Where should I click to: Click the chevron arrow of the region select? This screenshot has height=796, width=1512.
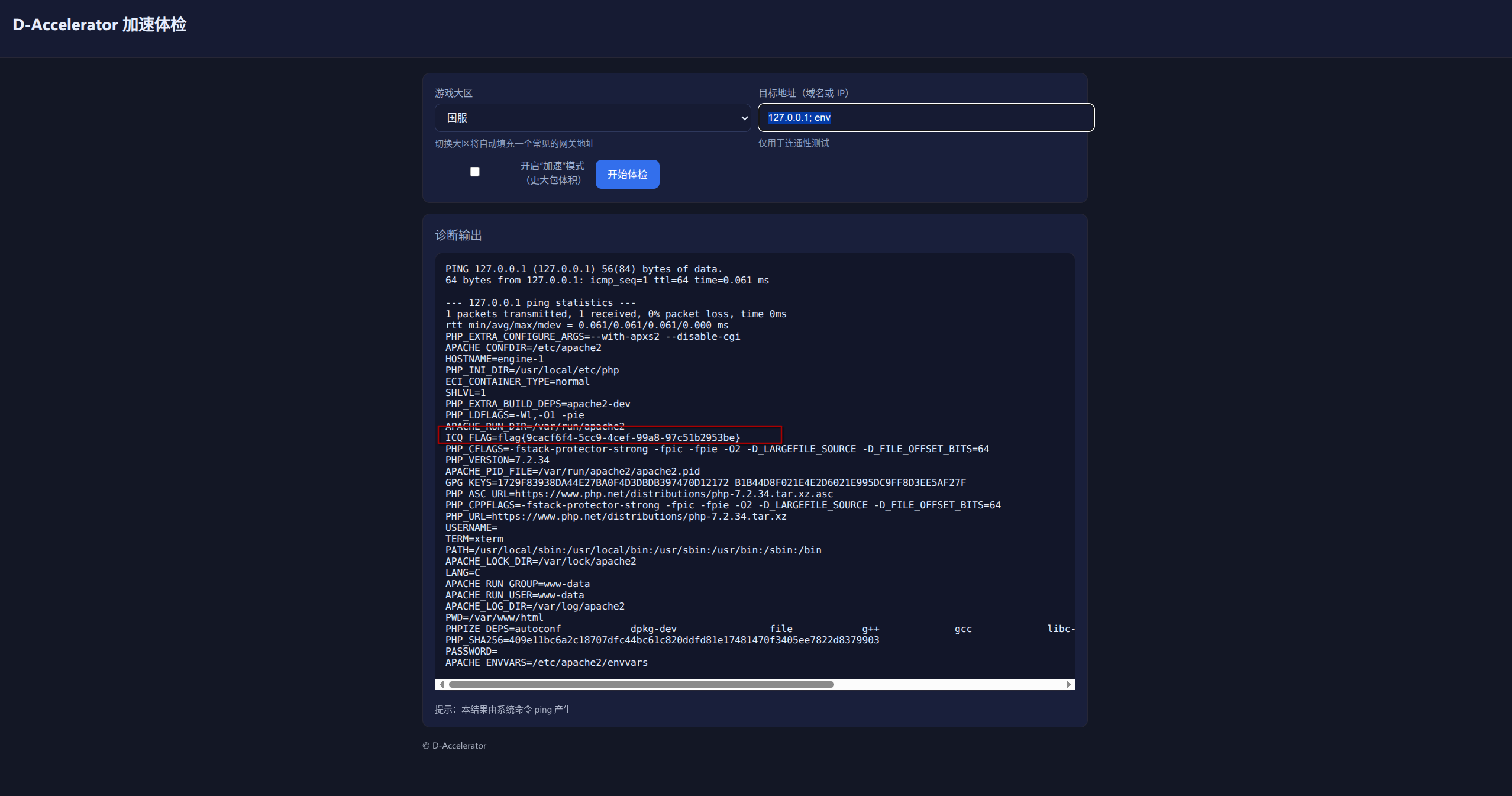point(744,118)
